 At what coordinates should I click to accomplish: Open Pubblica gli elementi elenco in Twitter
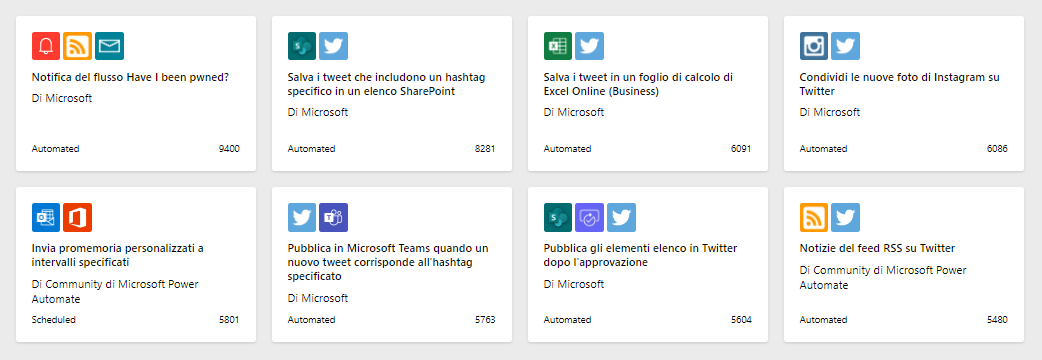tap(640, 255)
